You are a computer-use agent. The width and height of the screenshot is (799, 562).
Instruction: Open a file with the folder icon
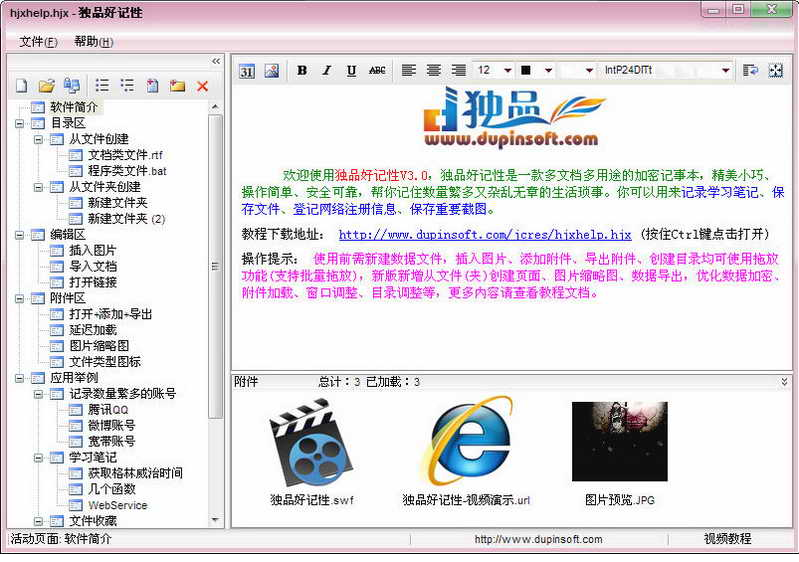tap(46, 86)
